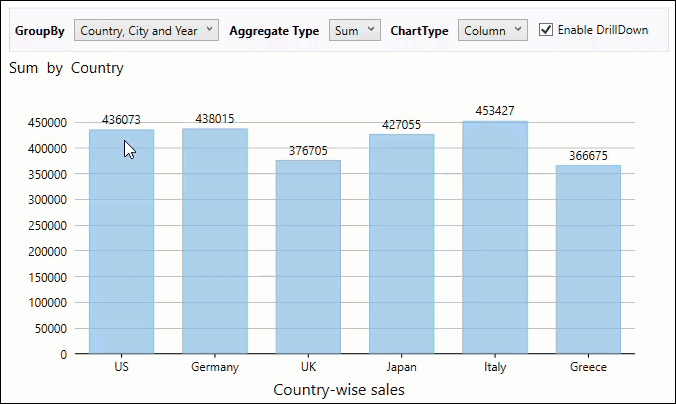Click the 453427 data label above Italy

495,111
